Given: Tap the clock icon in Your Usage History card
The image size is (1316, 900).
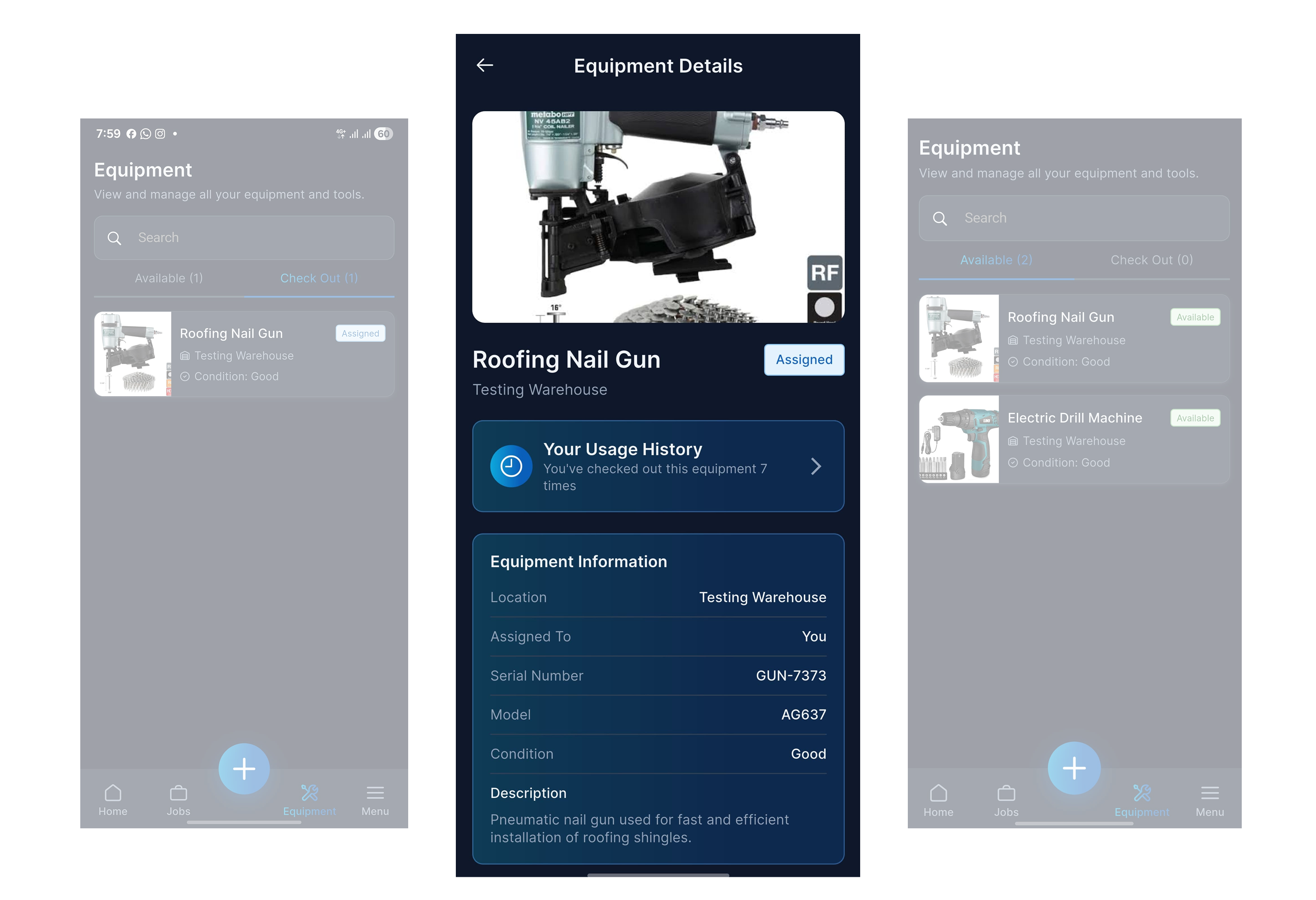Looking at the screenshot, I should tap(511, 466).
